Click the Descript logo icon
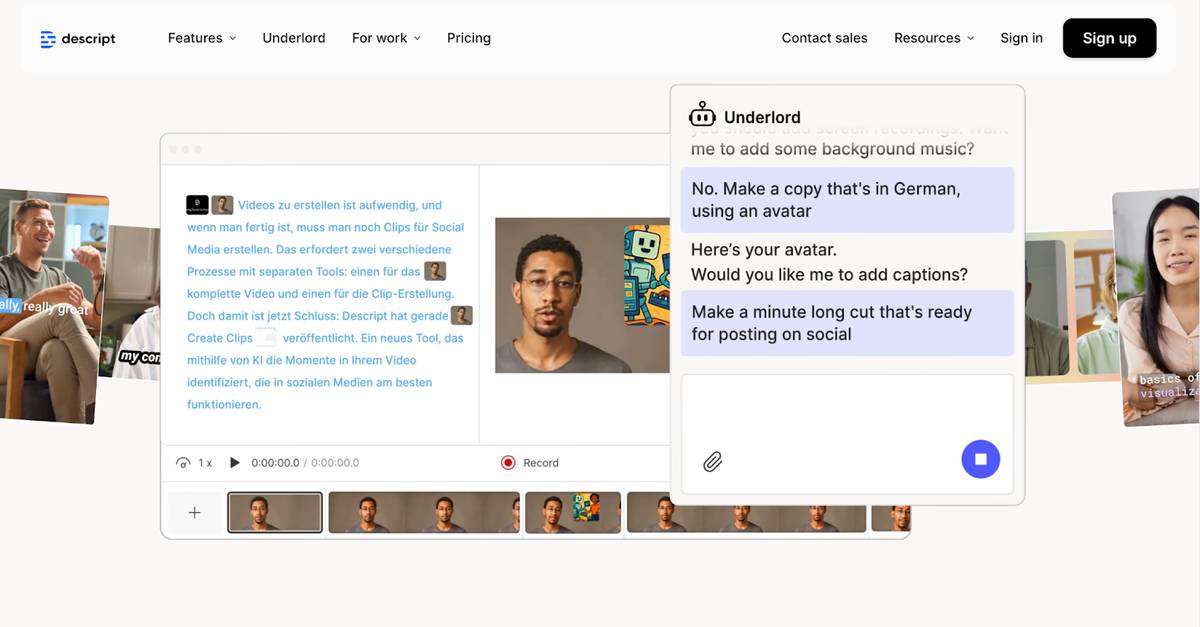Viewport: 1200px width, 627px height. tap(48, 39)
